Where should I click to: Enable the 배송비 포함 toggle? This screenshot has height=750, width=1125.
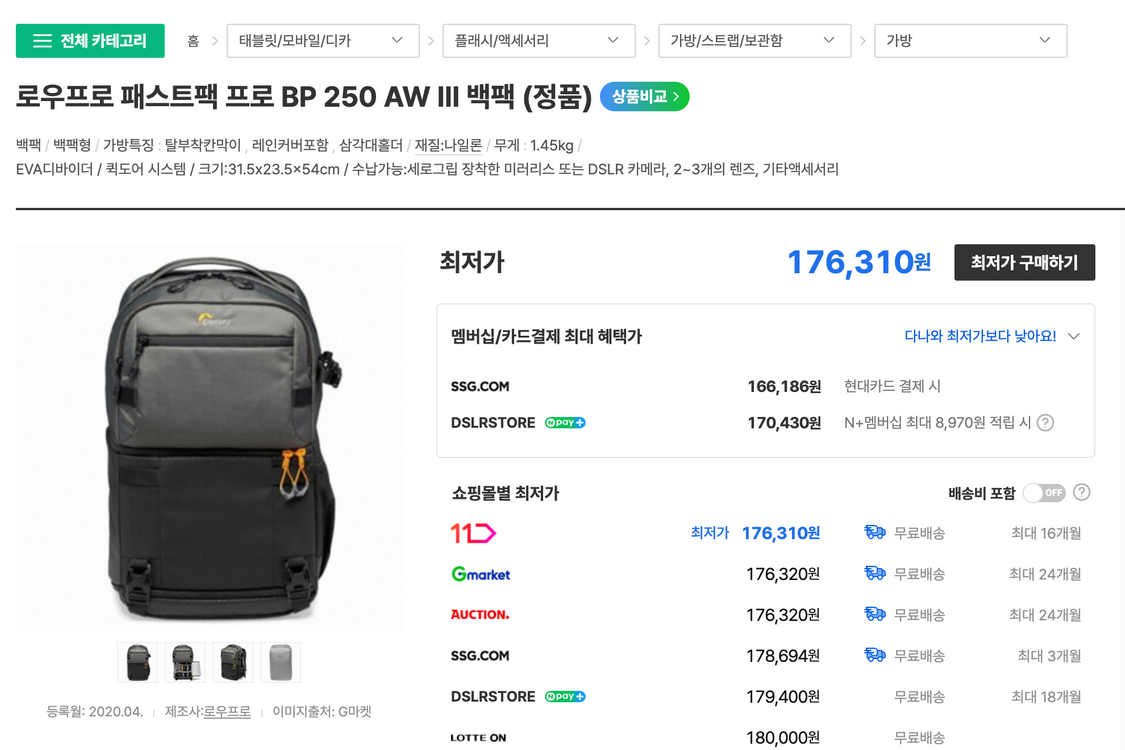(1045, 492)
